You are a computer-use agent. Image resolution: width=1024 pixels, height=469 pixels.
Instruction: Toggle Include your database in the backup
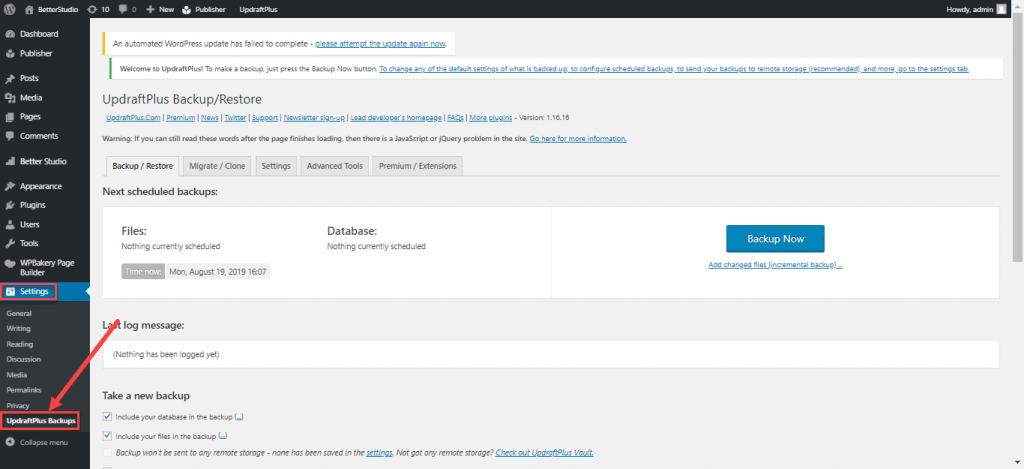pyautogui.click(x=108, y=416)
